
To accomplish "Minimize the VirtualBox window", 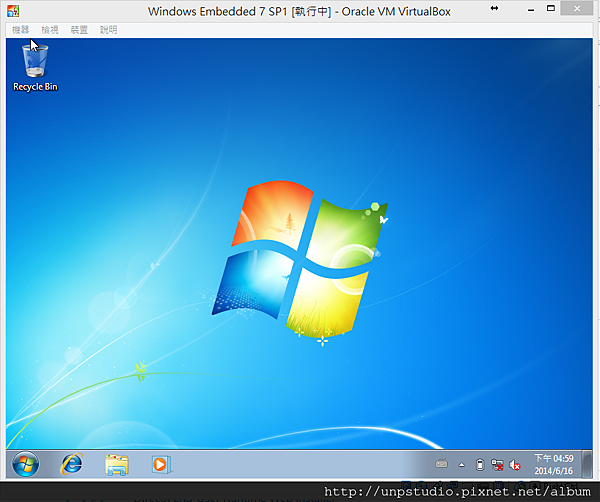I will pyautogui.click(x=531, y=10).
